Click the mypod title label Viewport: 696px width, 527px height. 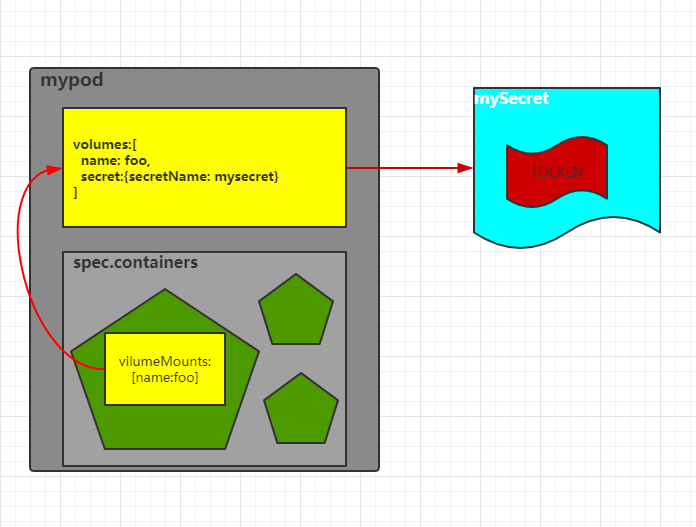point(71,80)
